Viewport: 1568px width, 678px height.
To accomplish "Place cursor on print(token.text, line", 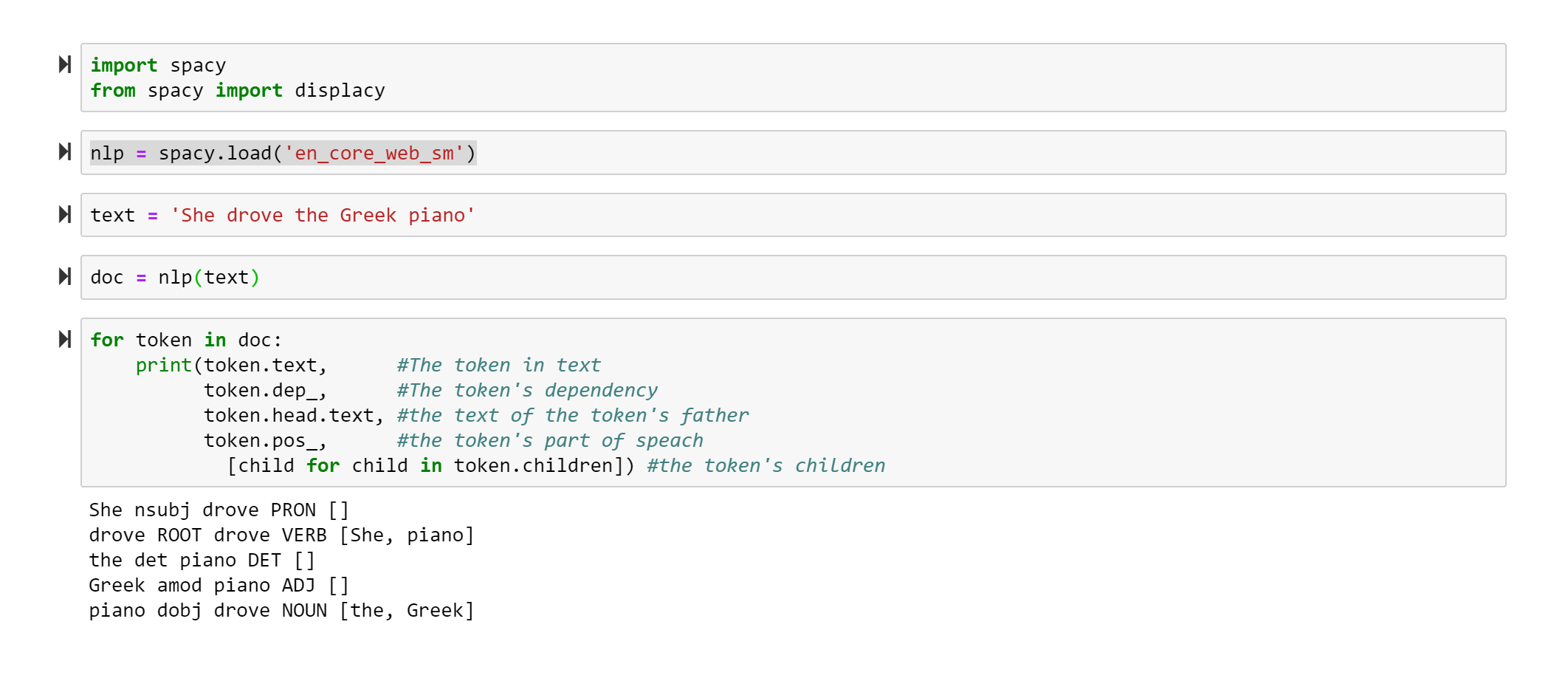I will point(231,366).
